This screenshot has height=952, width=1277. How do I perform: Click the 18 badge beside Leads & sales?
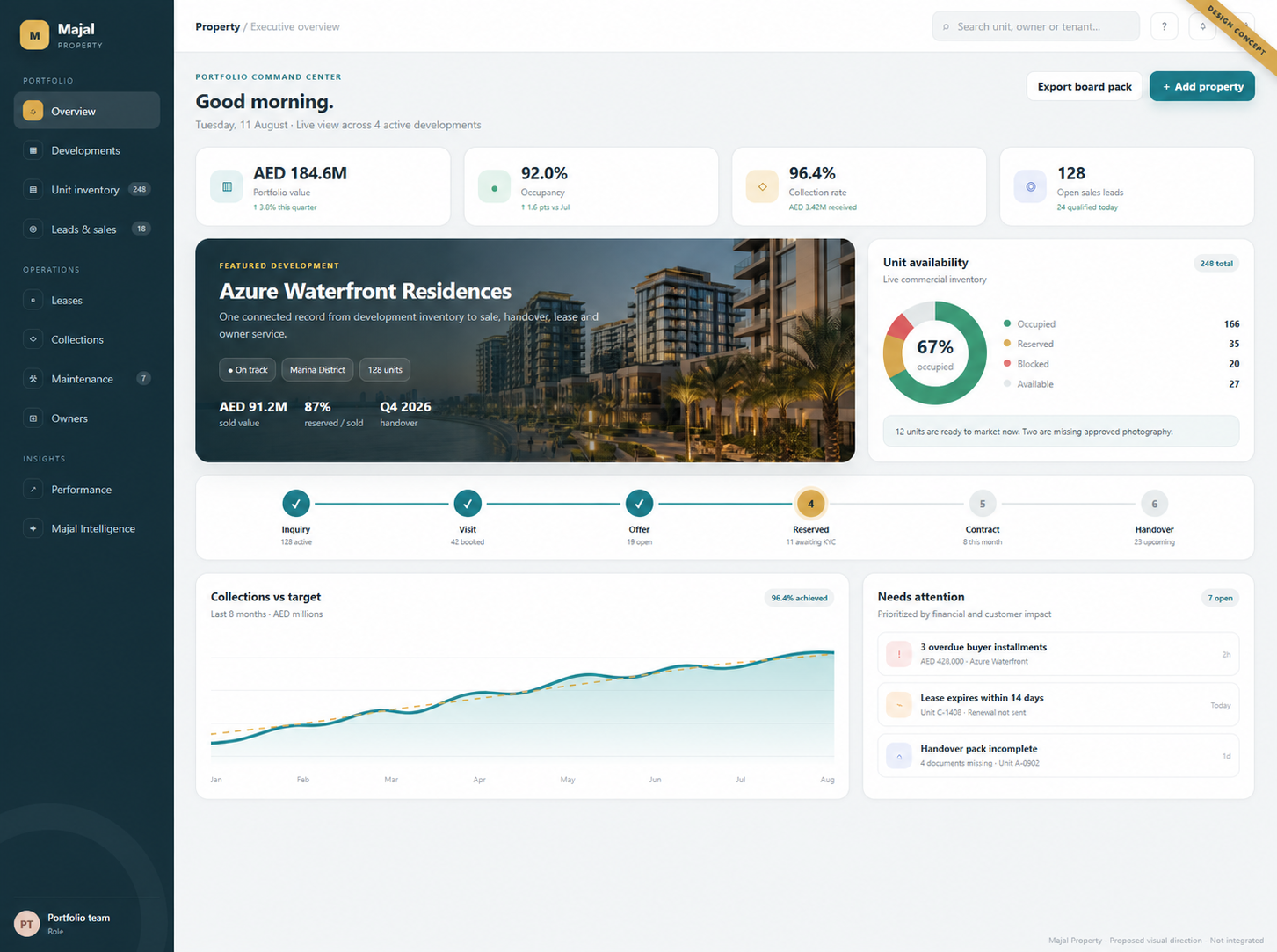click(x=141, y=229)
